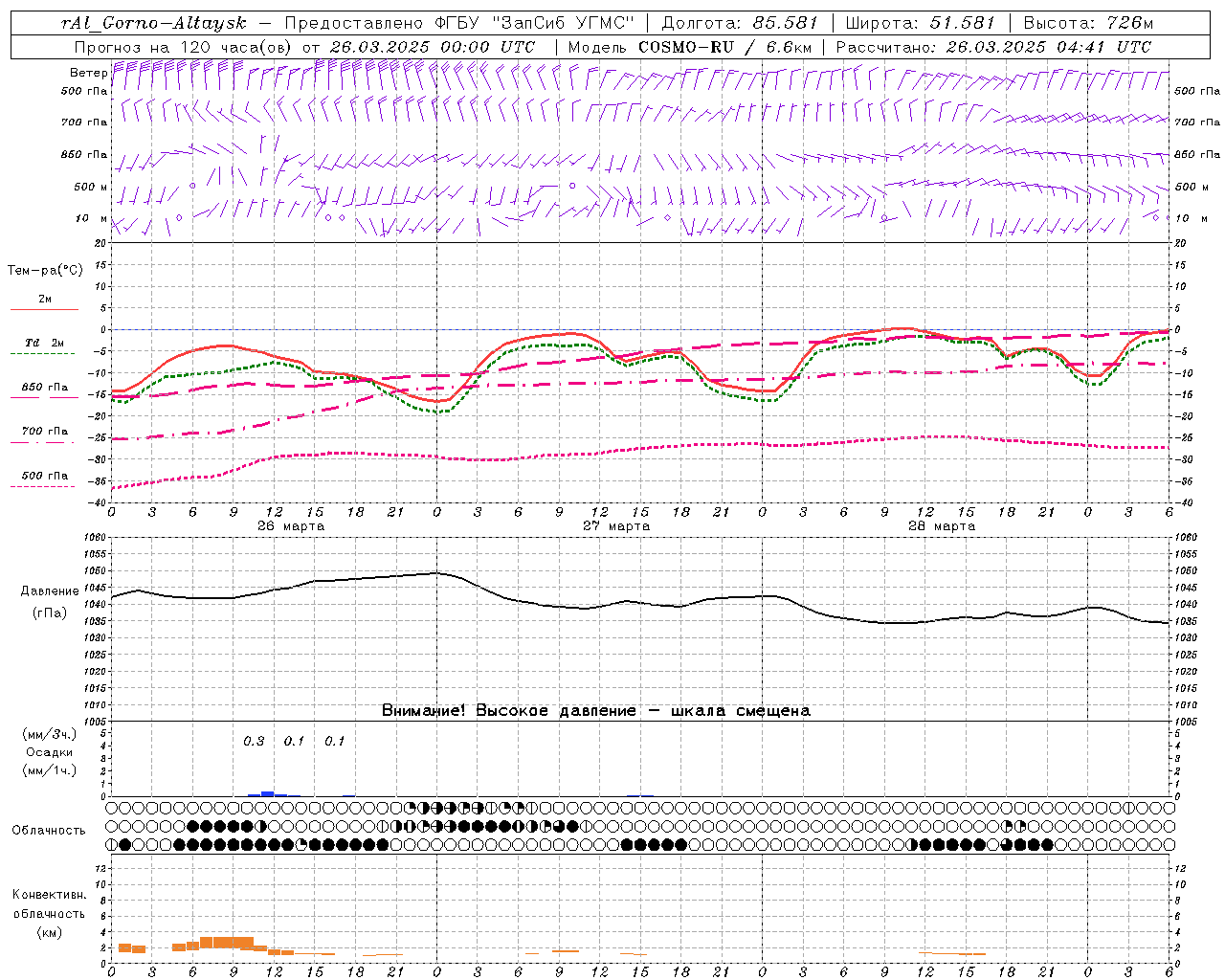
Task: Click the 'Давление' pressure chart title
Action: (50, 591)
